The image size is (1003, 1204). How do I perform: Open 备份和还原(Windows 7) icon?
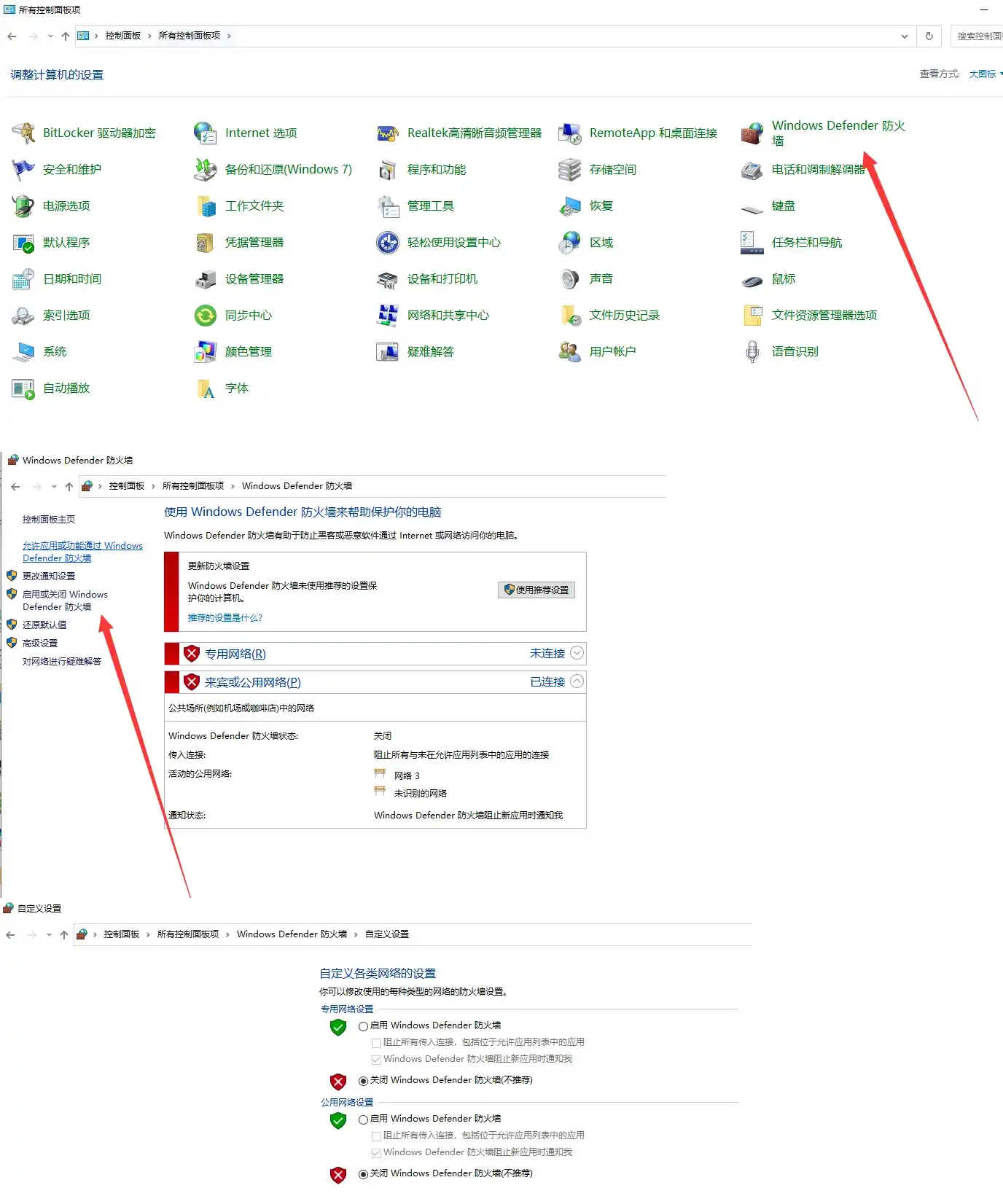[206, 170]
